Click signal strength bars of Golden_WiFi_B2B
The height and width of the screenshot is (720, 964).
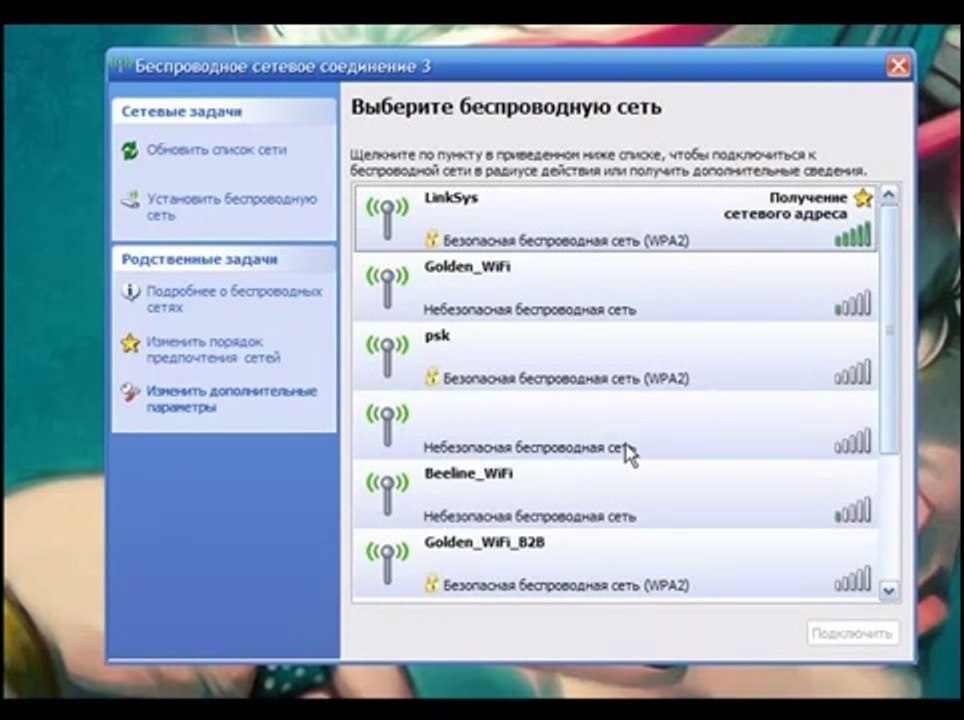[x=853, y=579]
